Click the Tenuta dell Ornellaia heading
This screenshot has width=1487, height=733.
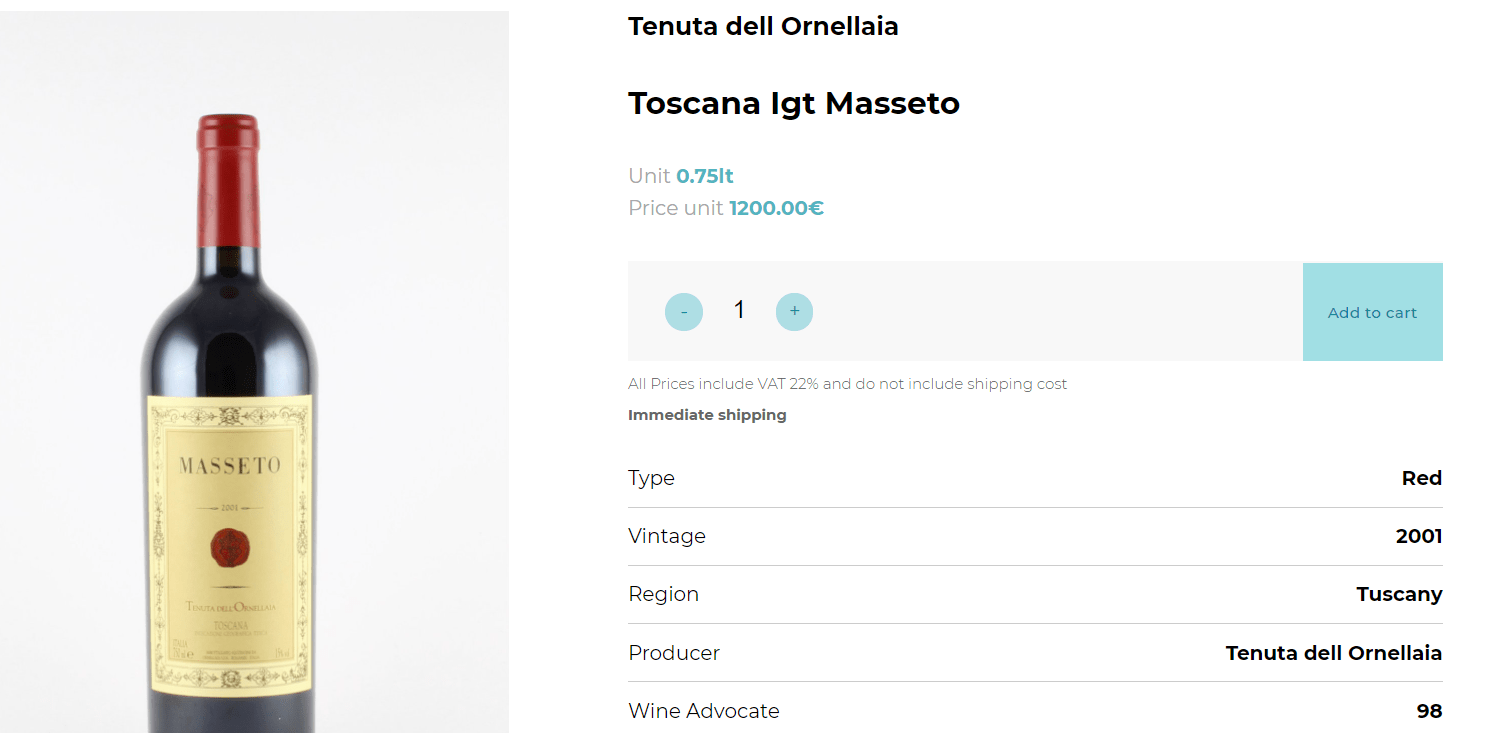click(x=763, y=26)
